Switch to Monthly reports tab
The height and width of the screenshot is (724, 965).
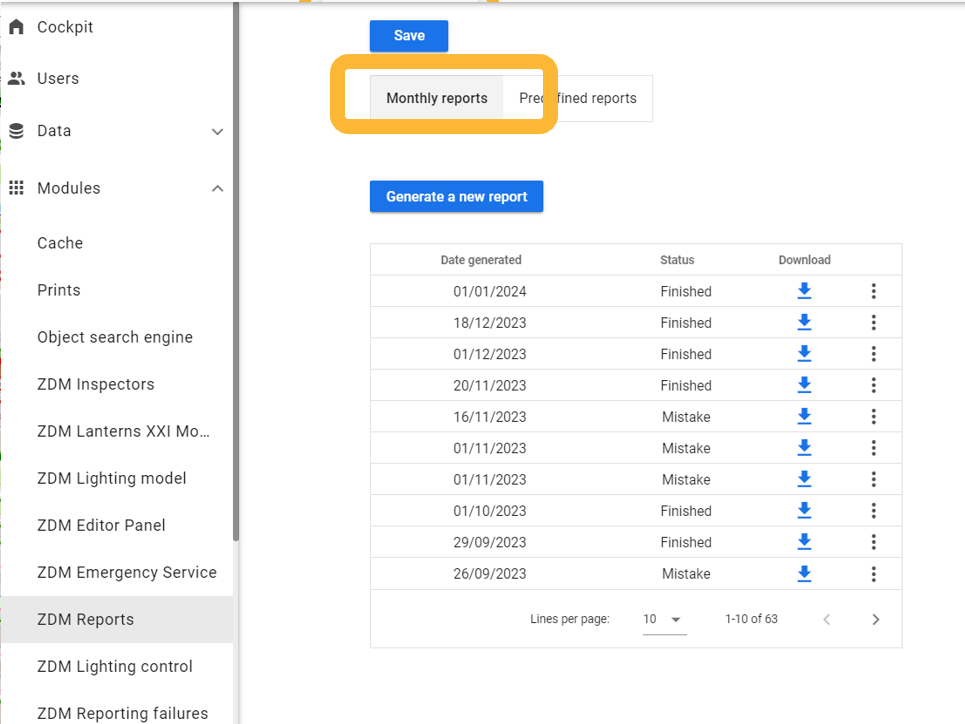pyautogui.click(x=437, y=99)
